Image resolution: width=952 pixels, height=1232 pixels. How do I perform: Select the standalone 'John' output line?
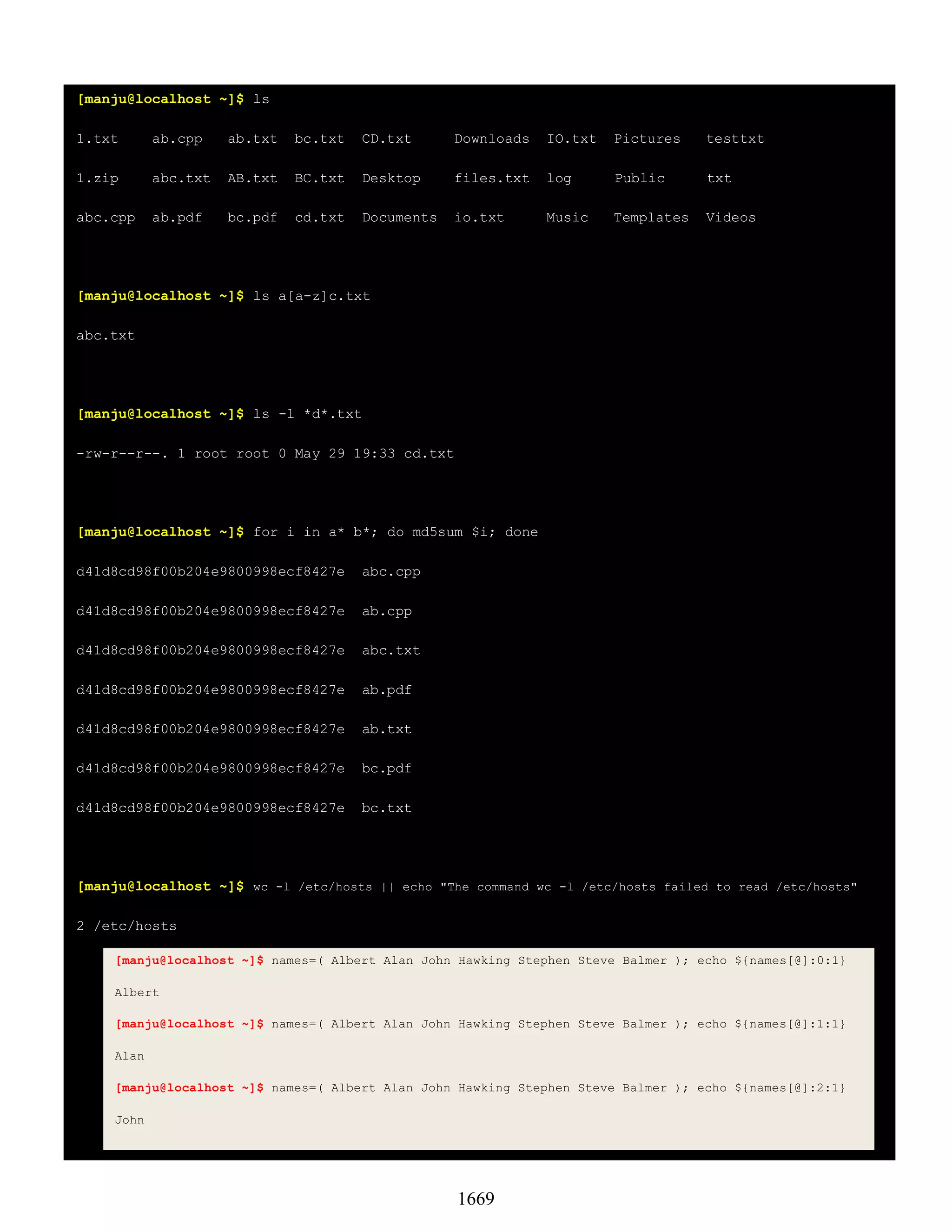pos(130,1120)
